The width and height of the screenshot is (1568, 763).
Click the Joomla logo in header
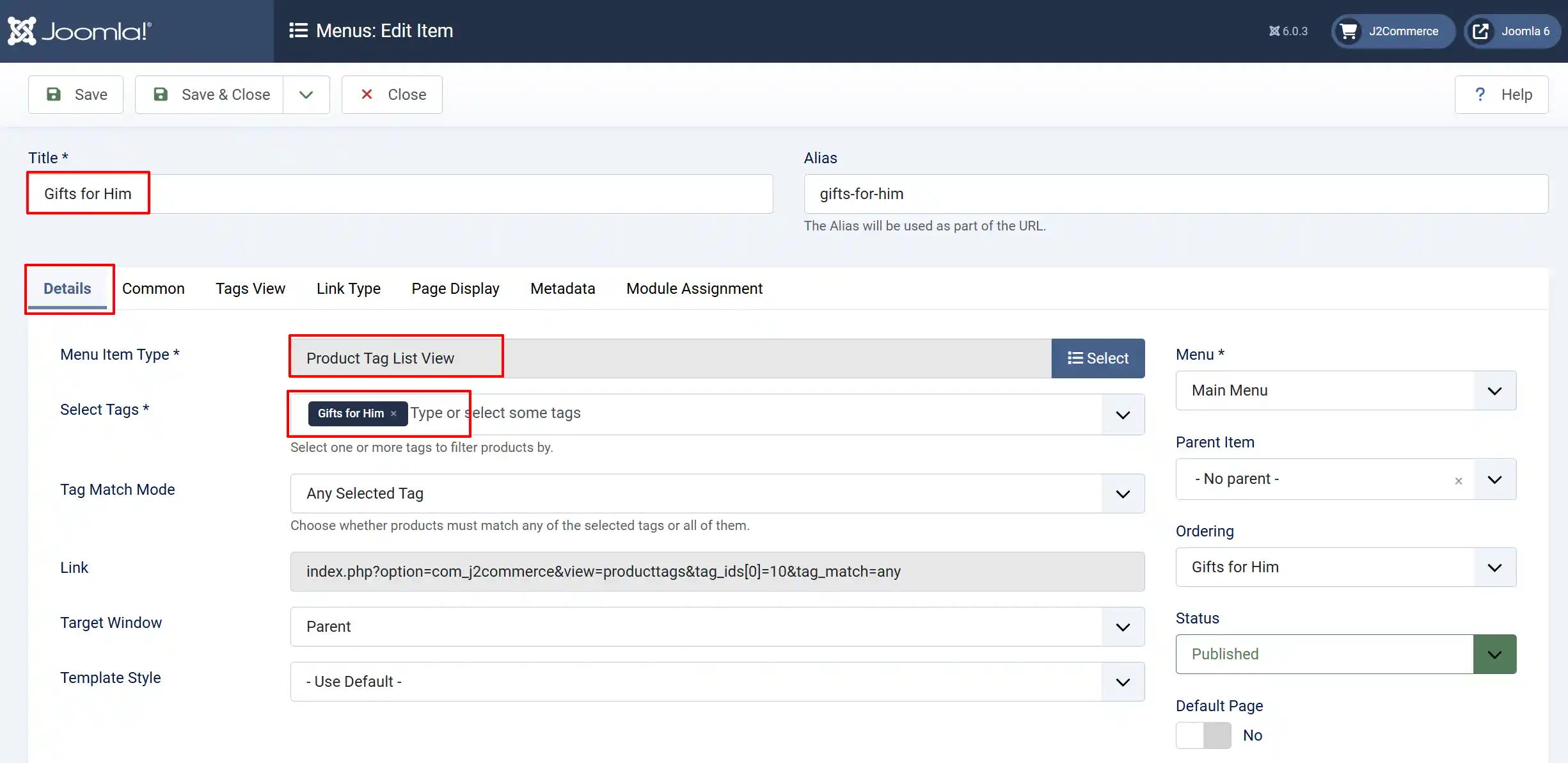pyautogui.click(x=79, y=31)
